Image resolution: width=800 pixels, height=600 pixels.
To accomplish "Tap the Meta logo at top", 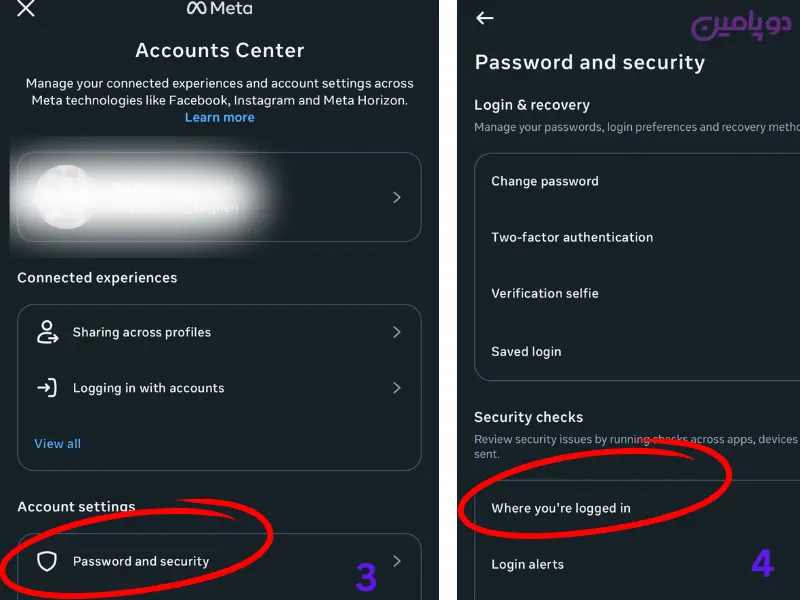I will coord(219,9).
